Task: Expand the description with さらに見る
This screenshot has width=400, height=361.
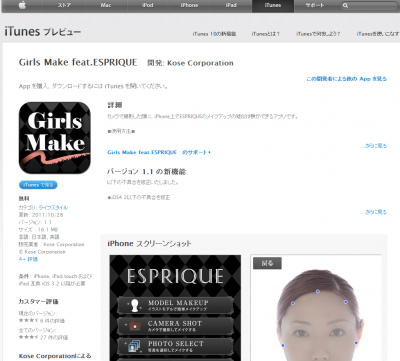Action: 374,146
